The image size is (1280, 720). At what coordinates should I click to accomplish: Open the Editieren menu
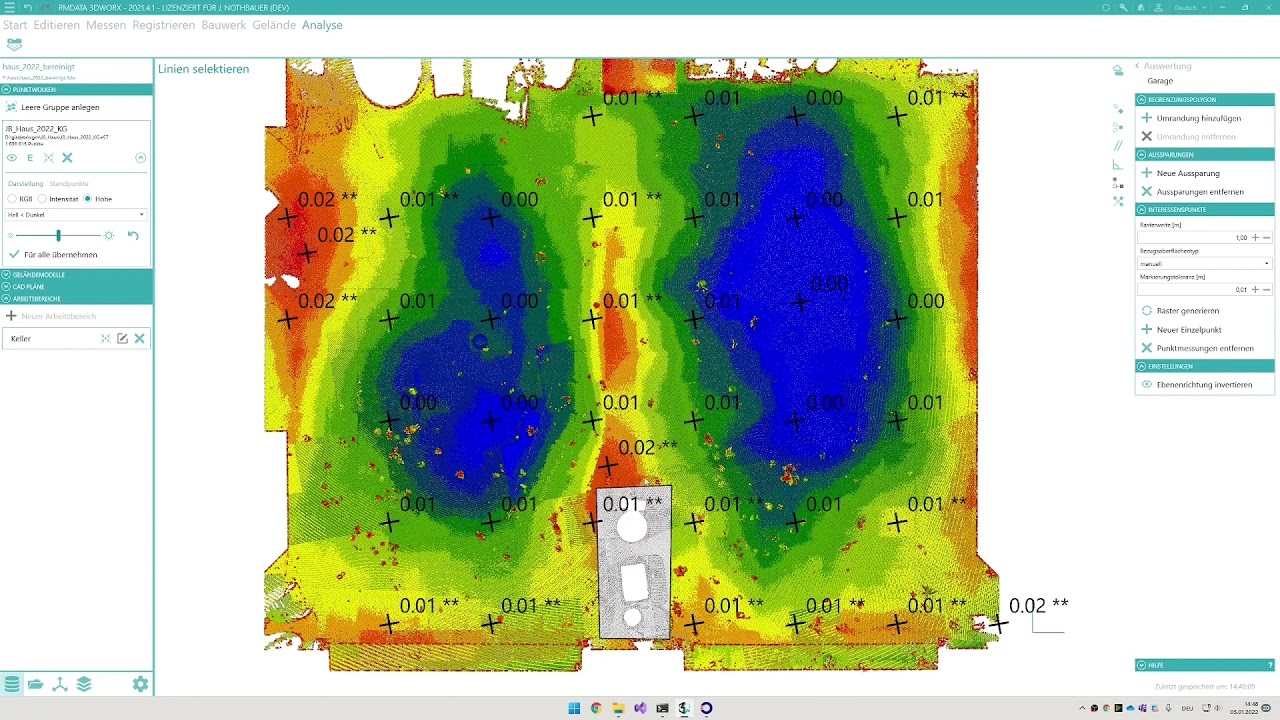tap(56, 25)
